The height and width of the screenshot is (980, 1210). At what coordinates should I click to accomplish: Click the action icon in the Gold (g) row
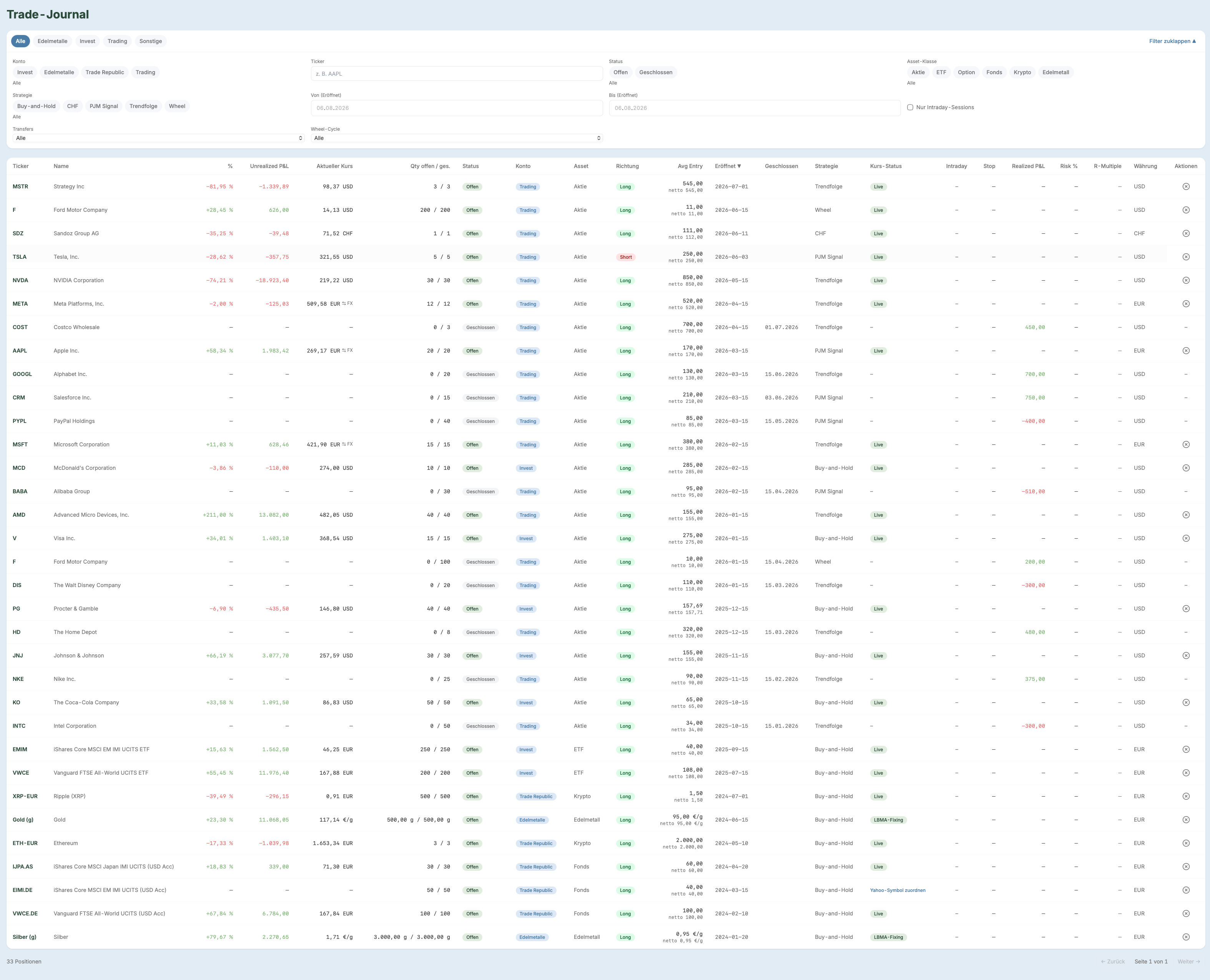[x=1186, y=820]
